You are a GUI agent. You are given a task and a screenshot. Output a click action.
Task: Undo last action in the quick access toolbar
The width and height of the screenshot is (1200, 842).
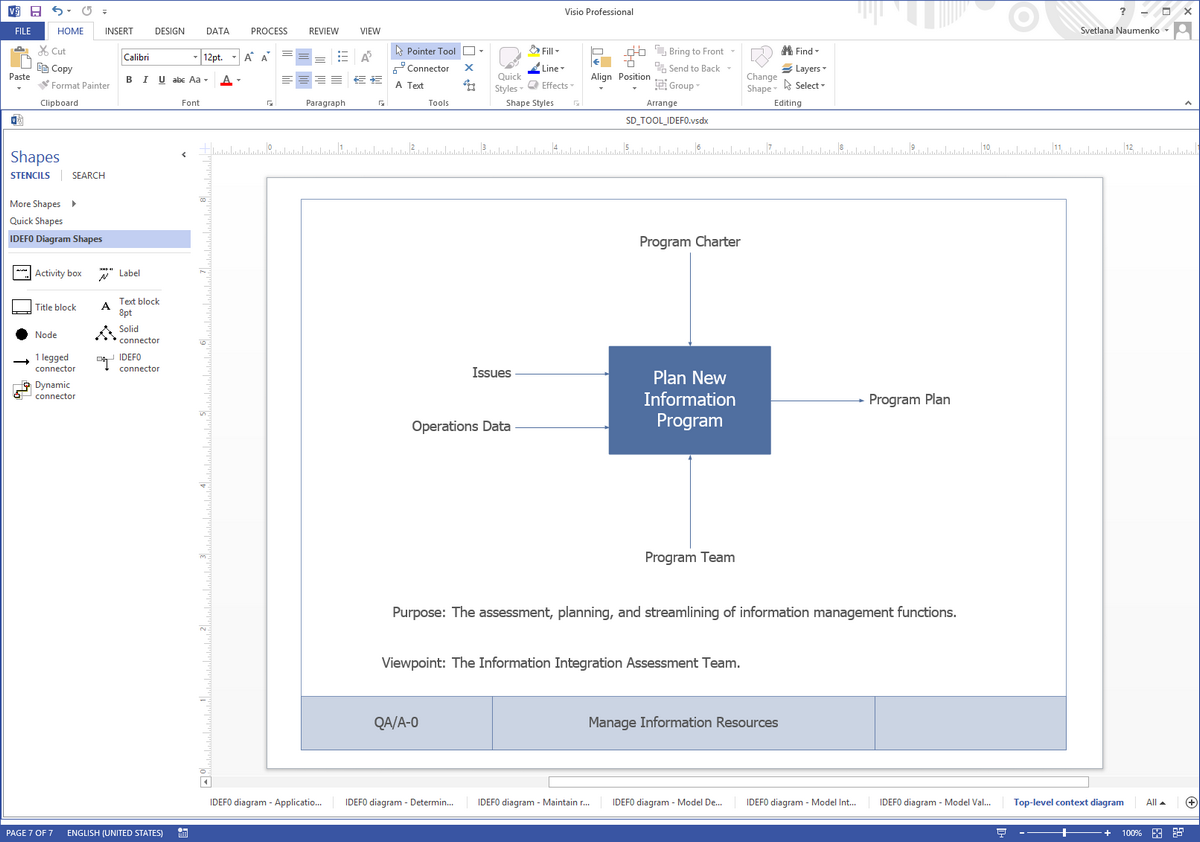coord(57,11)
